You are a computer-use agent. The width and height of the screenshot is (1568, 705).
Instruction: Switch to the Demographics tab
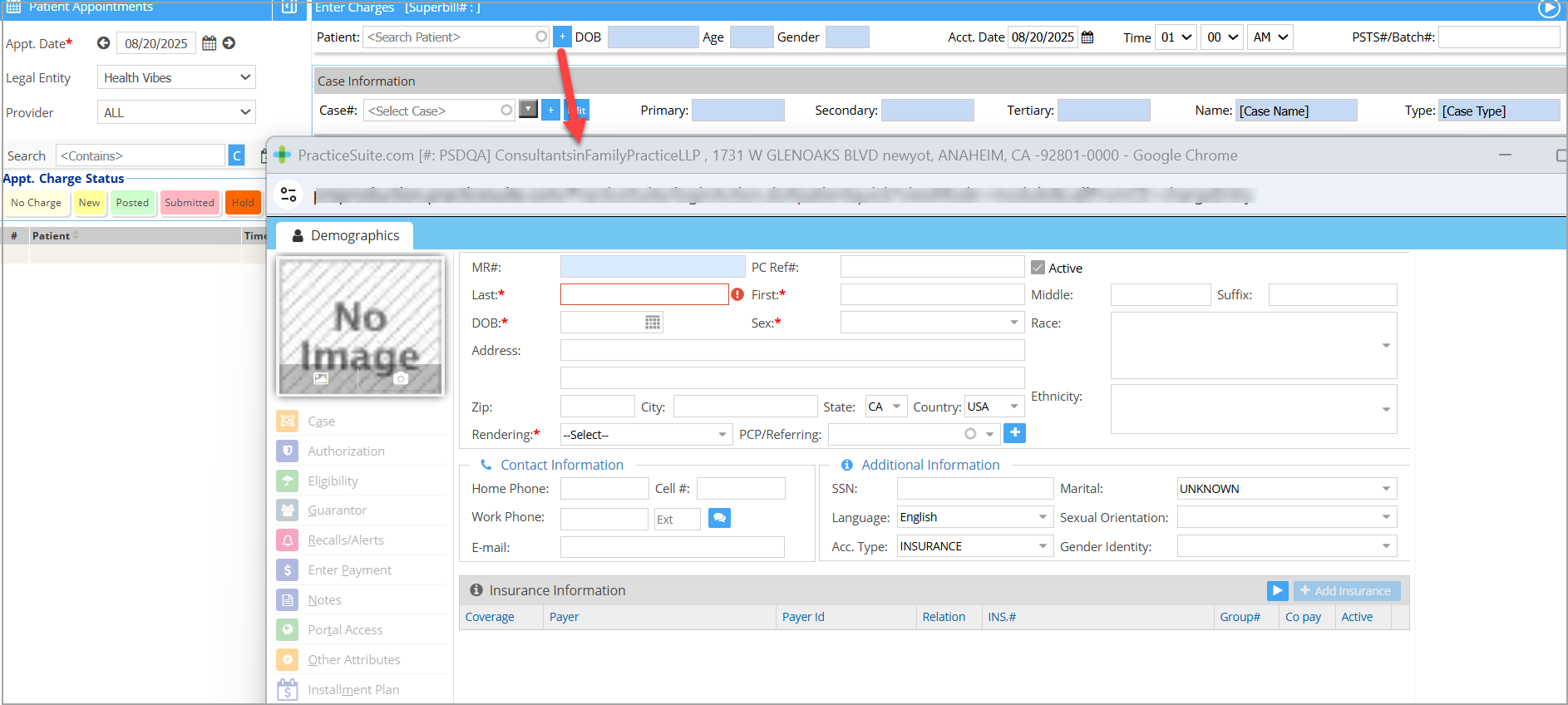(345, 235)
